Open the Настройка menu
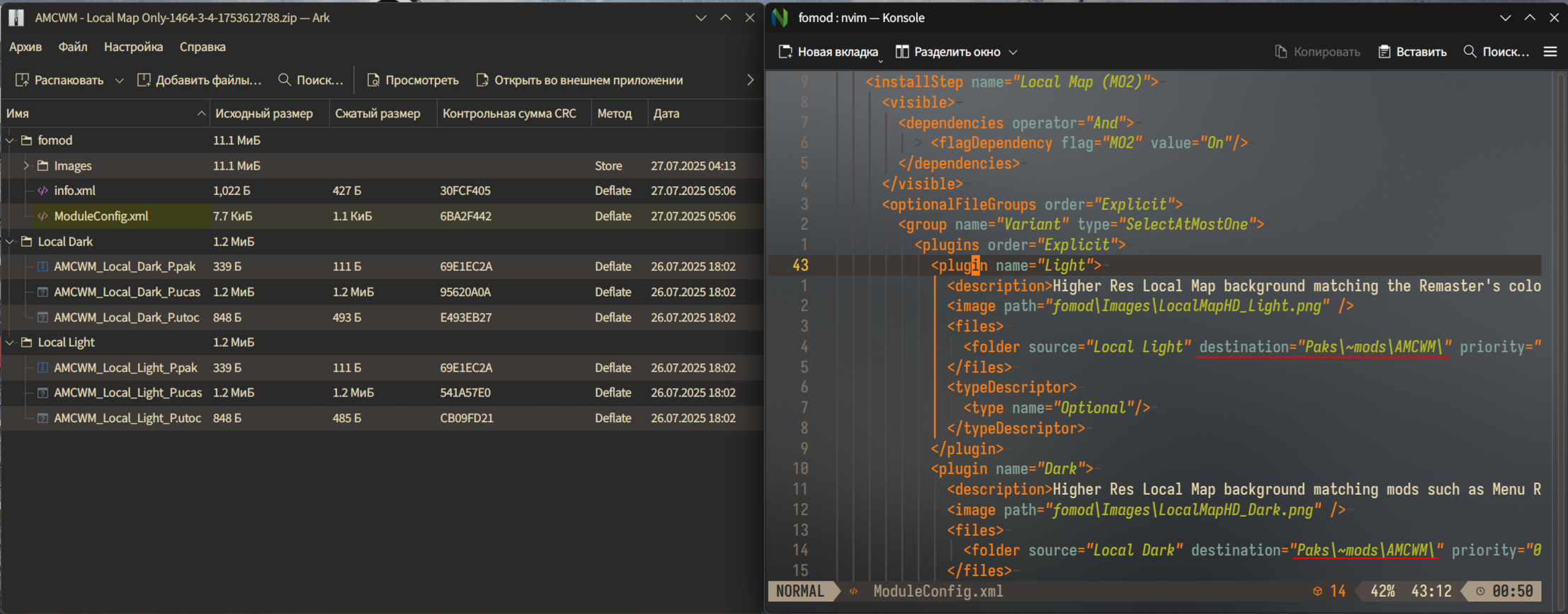This screenshot has width=1568, height=614. [133, 47]
